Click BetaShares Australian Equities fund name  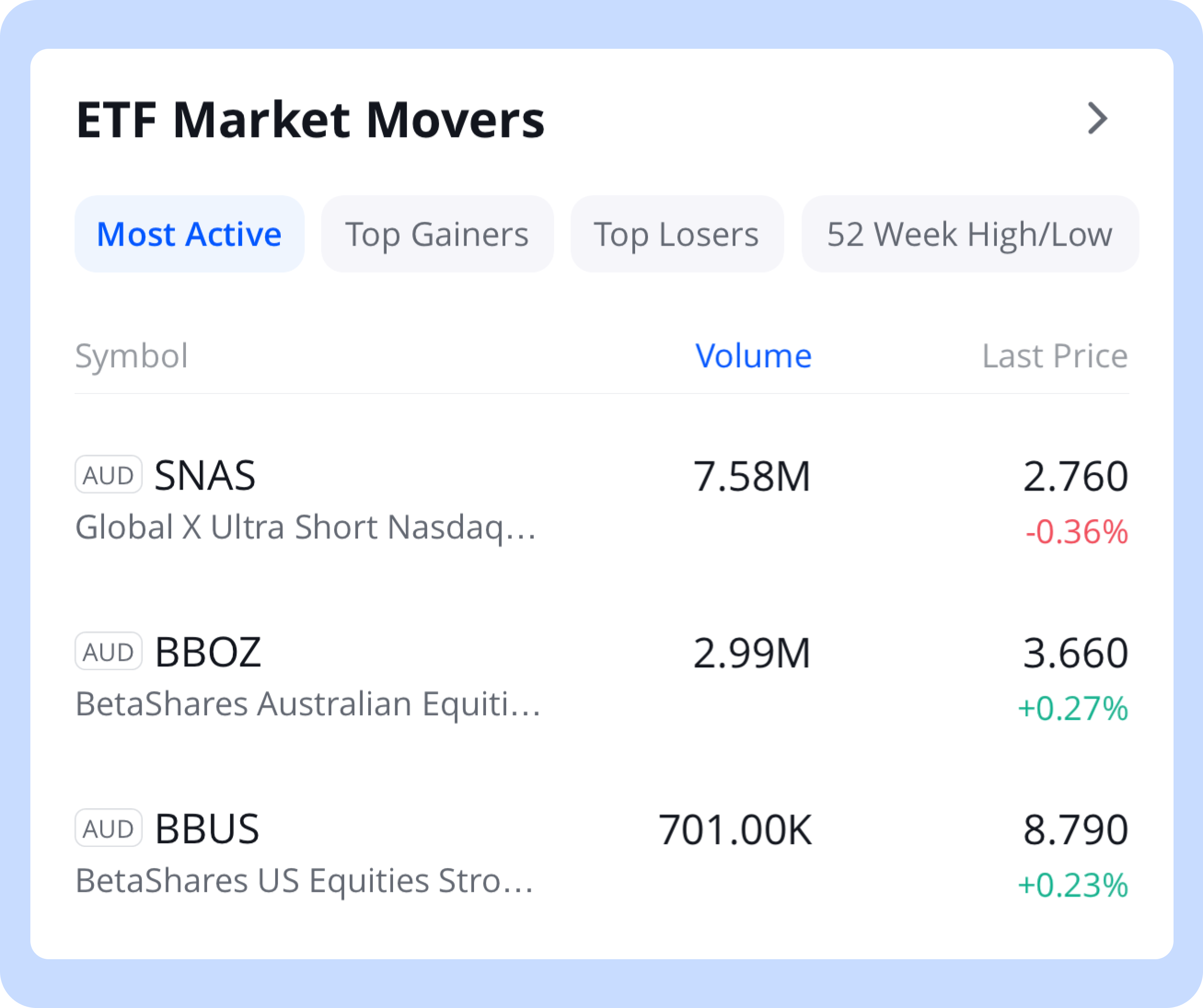(x=307, y=704)
